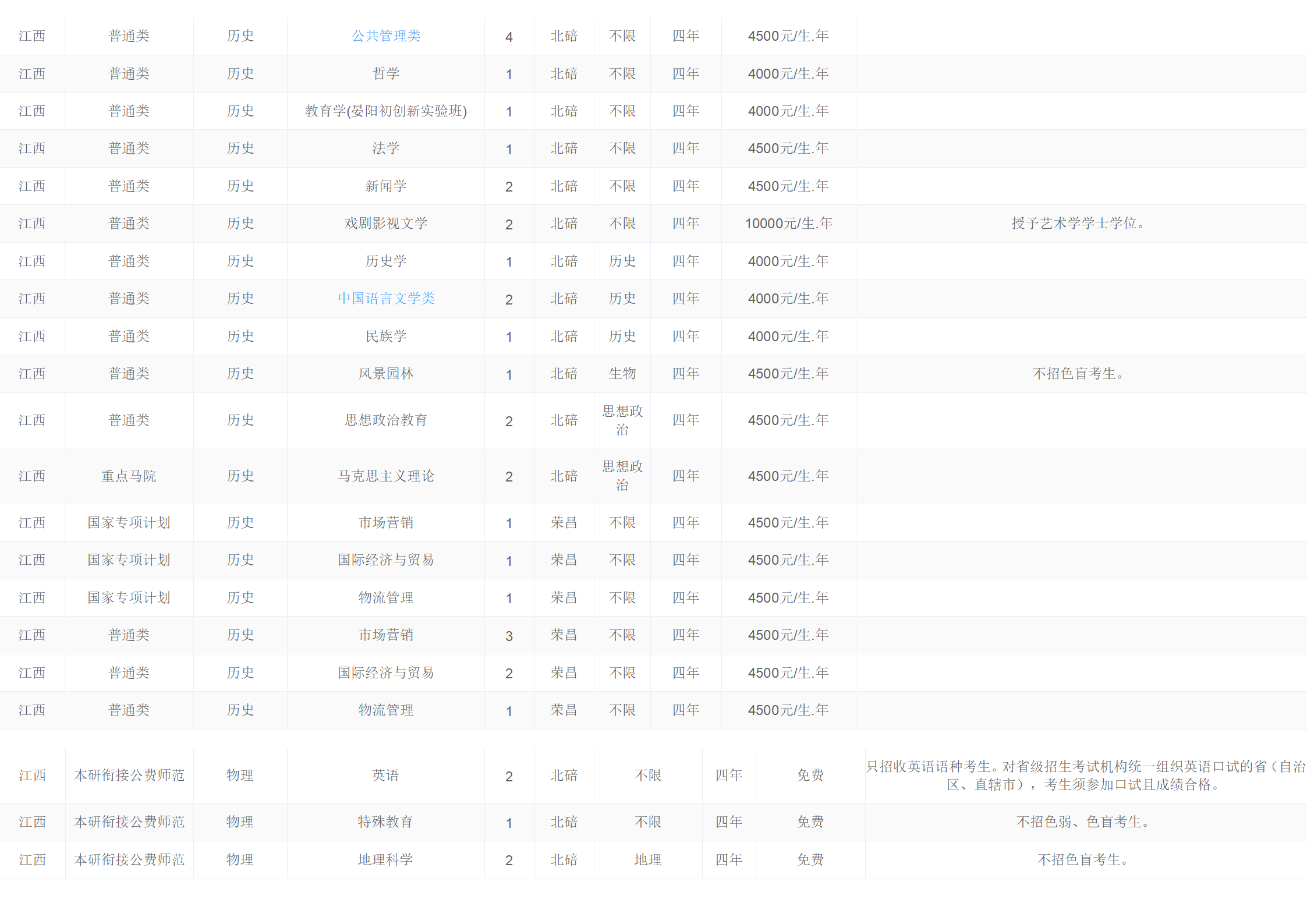1307x924 pixels.
Task: Select the 戏剧影视文学 major cell
Action: [x=386, y=224]
